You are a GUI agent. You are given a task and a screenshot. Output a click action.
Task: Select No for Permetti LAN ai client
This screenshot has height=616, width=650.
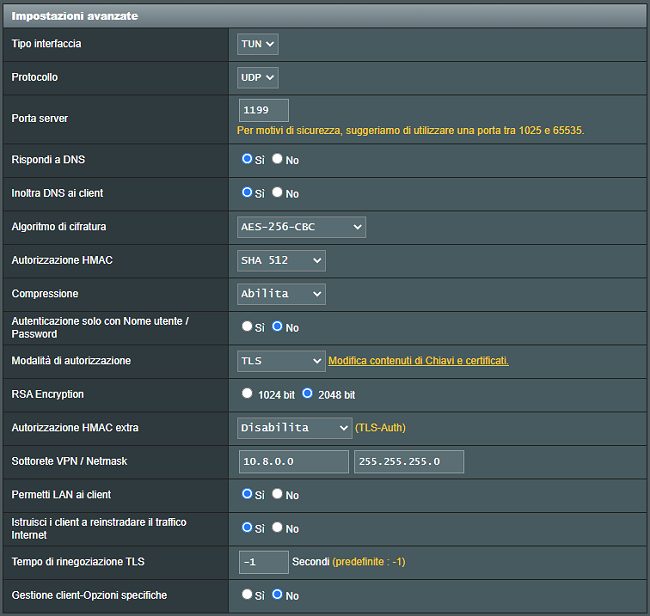tap(278, 494)
